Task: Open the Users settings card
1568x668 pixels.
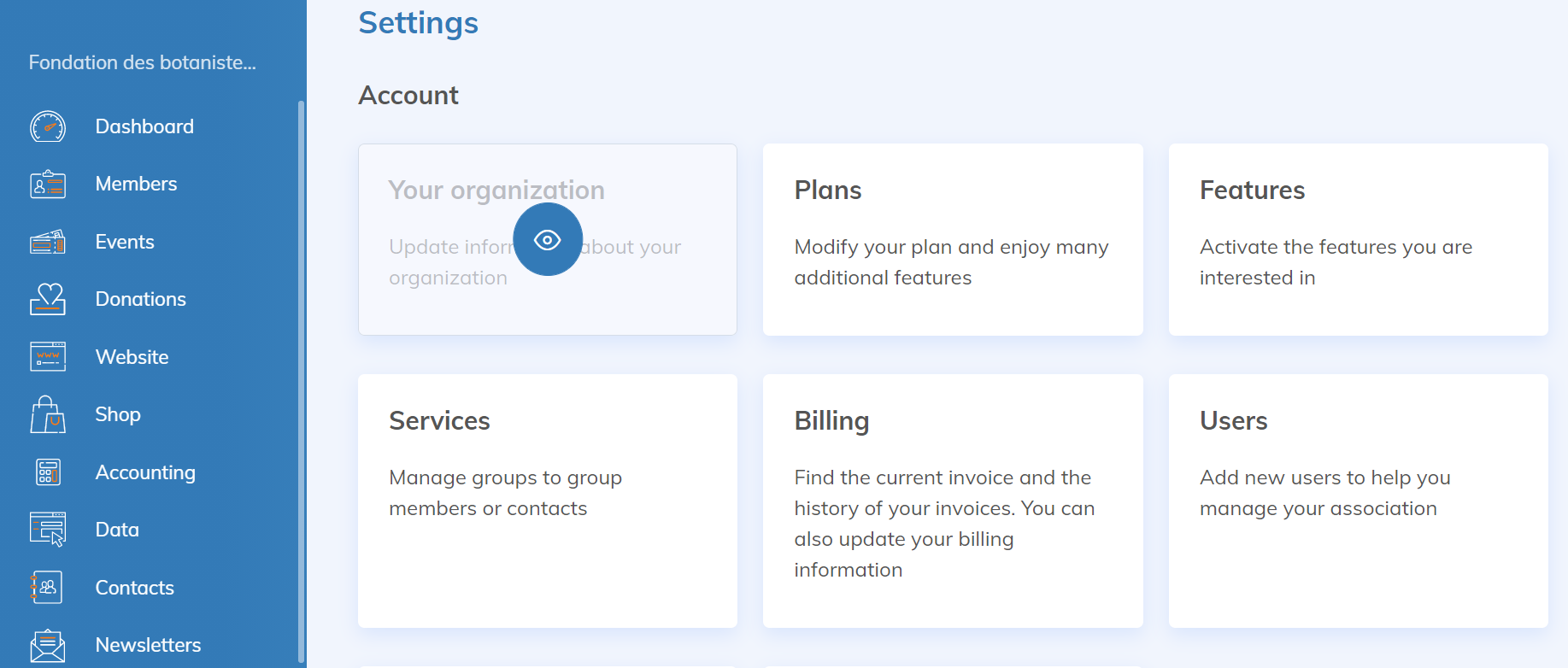Action: tap(1358, 501)
